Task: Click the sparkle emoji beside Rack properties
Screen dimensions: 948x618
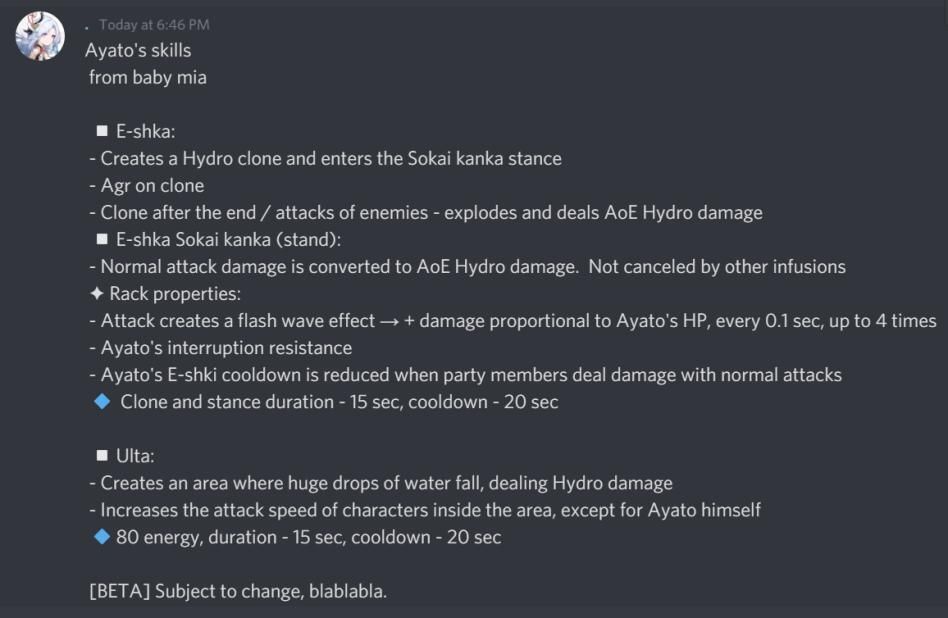Action: pyautogui.click(x=97, y=294)
